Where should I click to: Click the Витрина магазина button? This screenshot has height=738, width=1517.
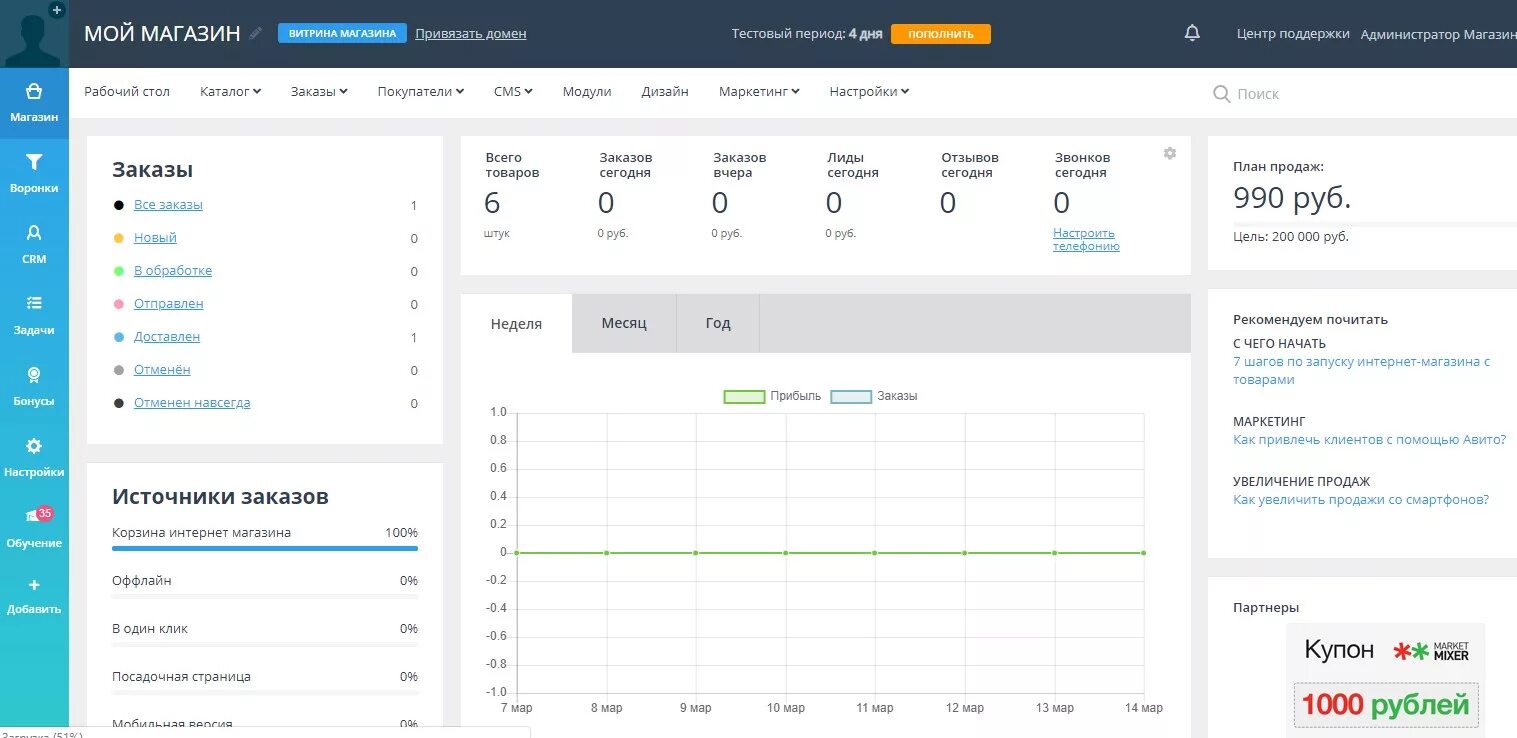342,33
